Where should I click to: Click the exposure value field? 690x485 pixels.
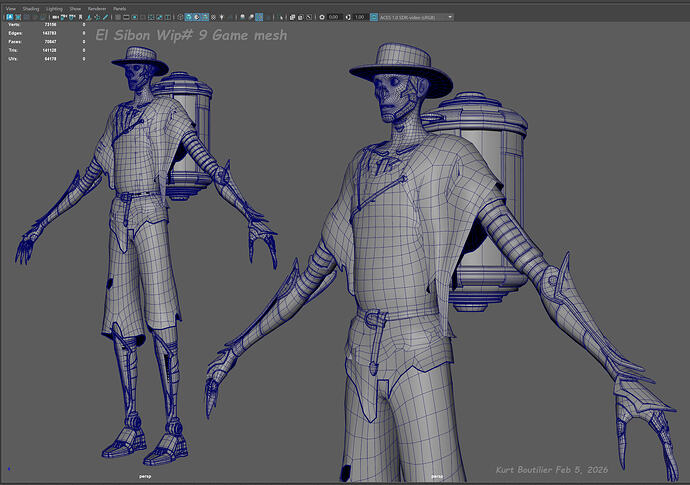coord(333,17)
